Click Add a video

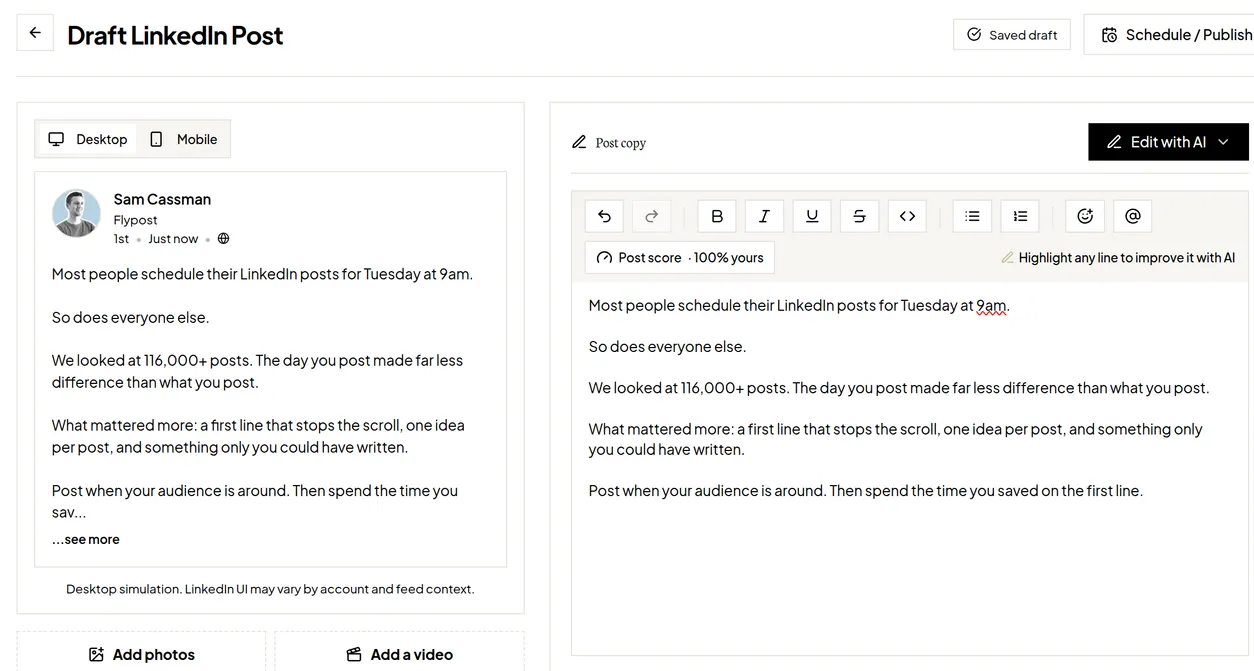coord(399,654)
